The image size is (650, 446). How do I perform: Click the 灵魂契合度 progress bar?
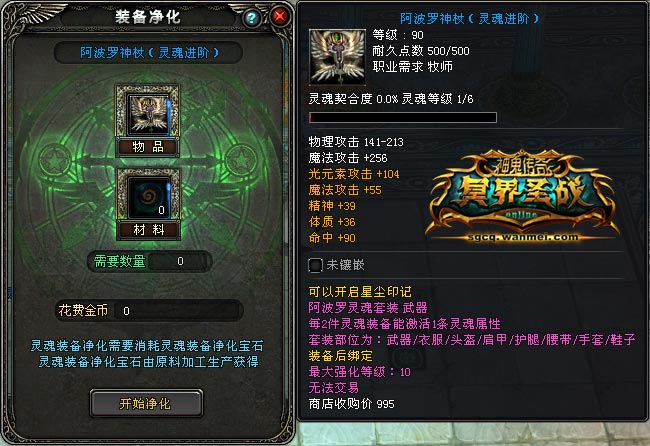[403, 117]
